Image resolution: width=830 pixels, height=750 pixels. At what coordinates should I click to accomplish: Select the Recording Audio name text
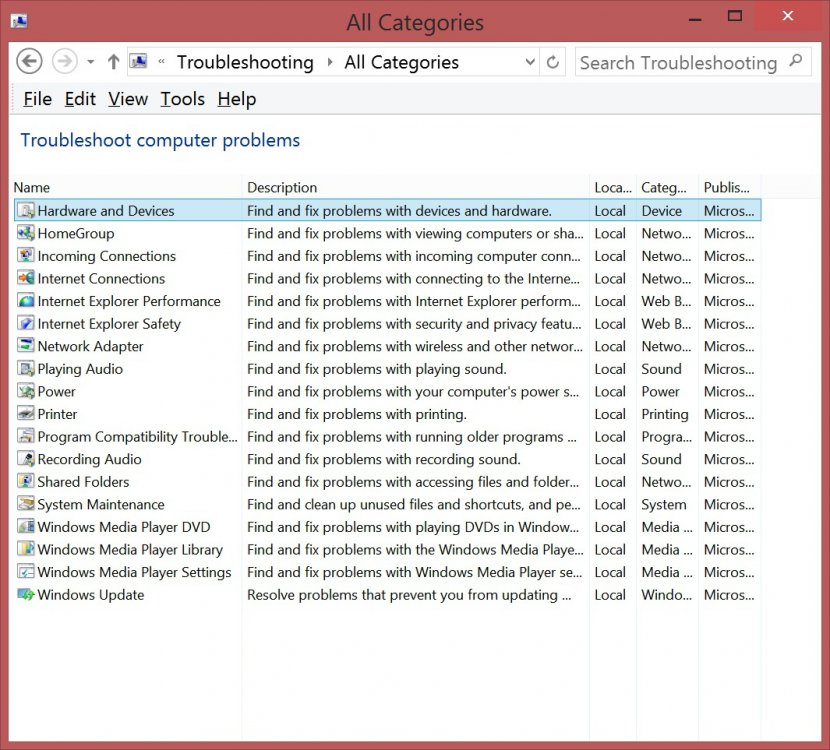pos(89,459)
